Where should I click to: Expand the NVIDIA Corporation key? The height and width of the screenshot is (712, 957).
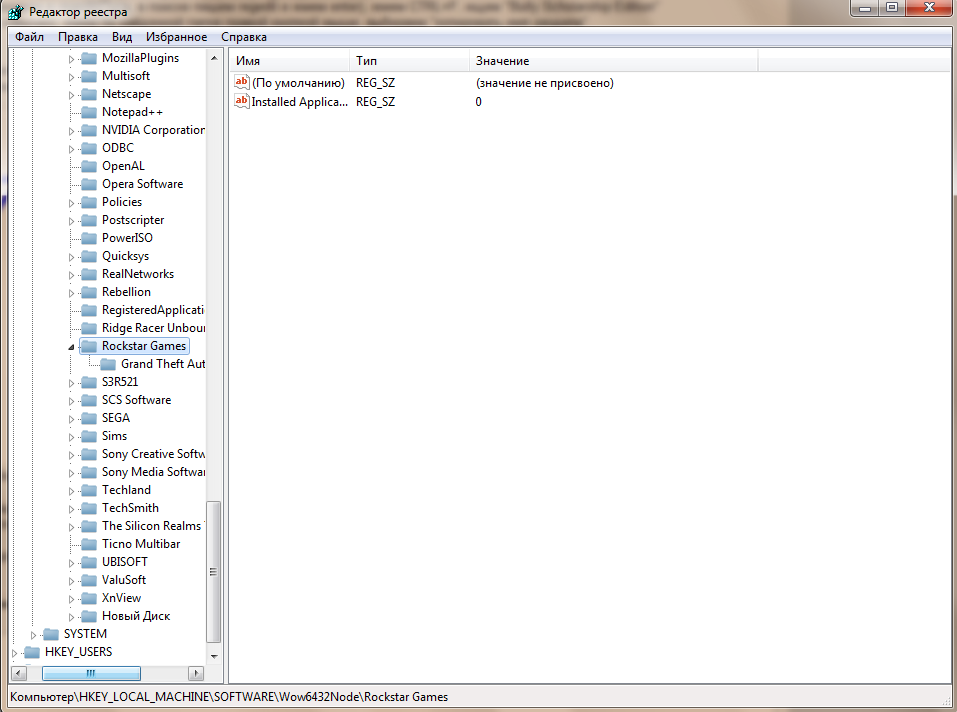point(71,131)
